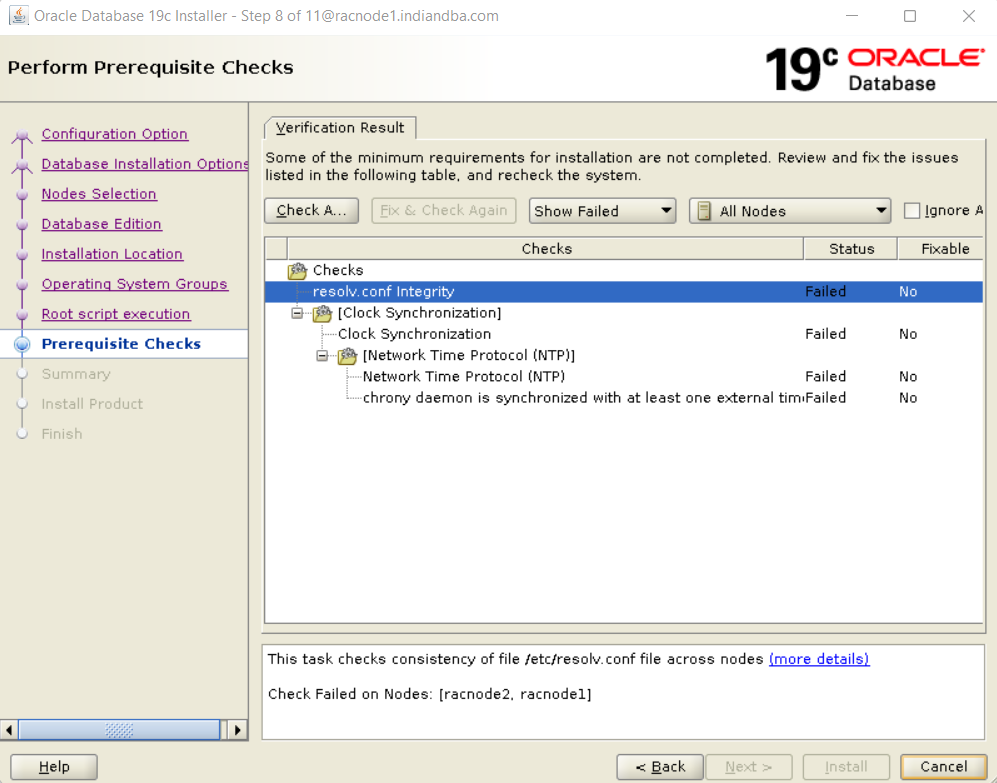Screen dimensions: 997x783
Task: Click the Checks column header
Action: (x=546, y=249)
